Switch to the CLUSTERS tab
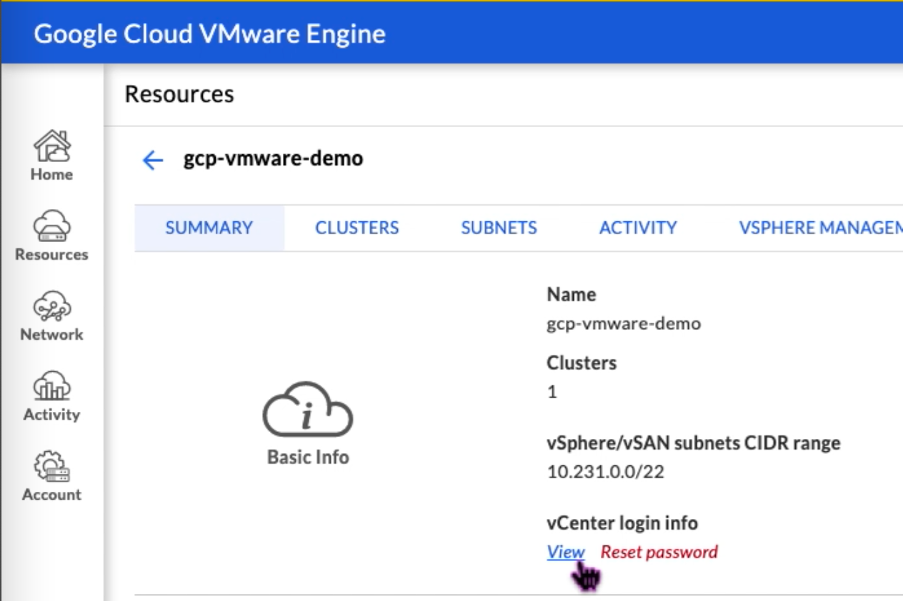The width and height of the screenshot is (904, 602). point(357,228)
